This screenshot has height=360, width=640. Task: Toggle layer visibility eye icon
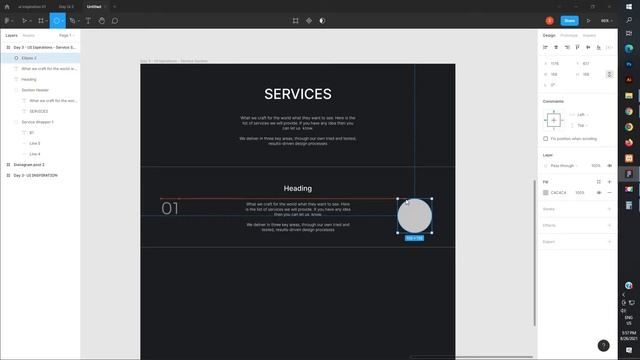(x=609, y=166)
